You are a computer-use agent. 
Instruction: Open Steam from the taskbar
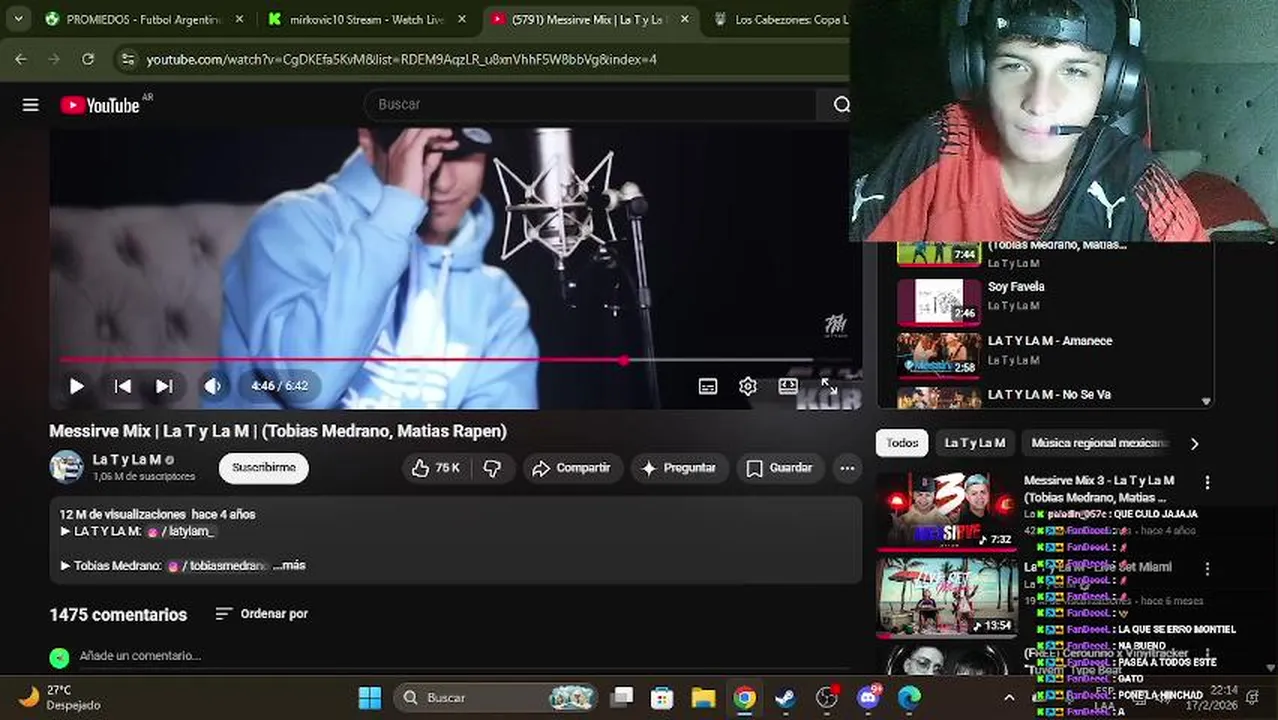[x=786, y=697]
